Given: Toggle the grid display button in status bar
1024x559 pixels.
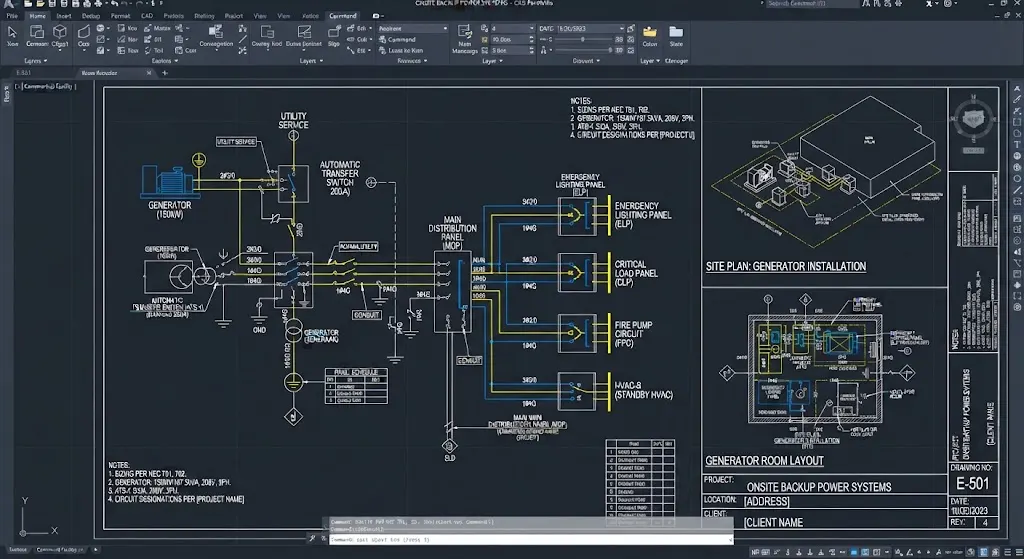Looking at the screenshot, I should pos(765,552).
